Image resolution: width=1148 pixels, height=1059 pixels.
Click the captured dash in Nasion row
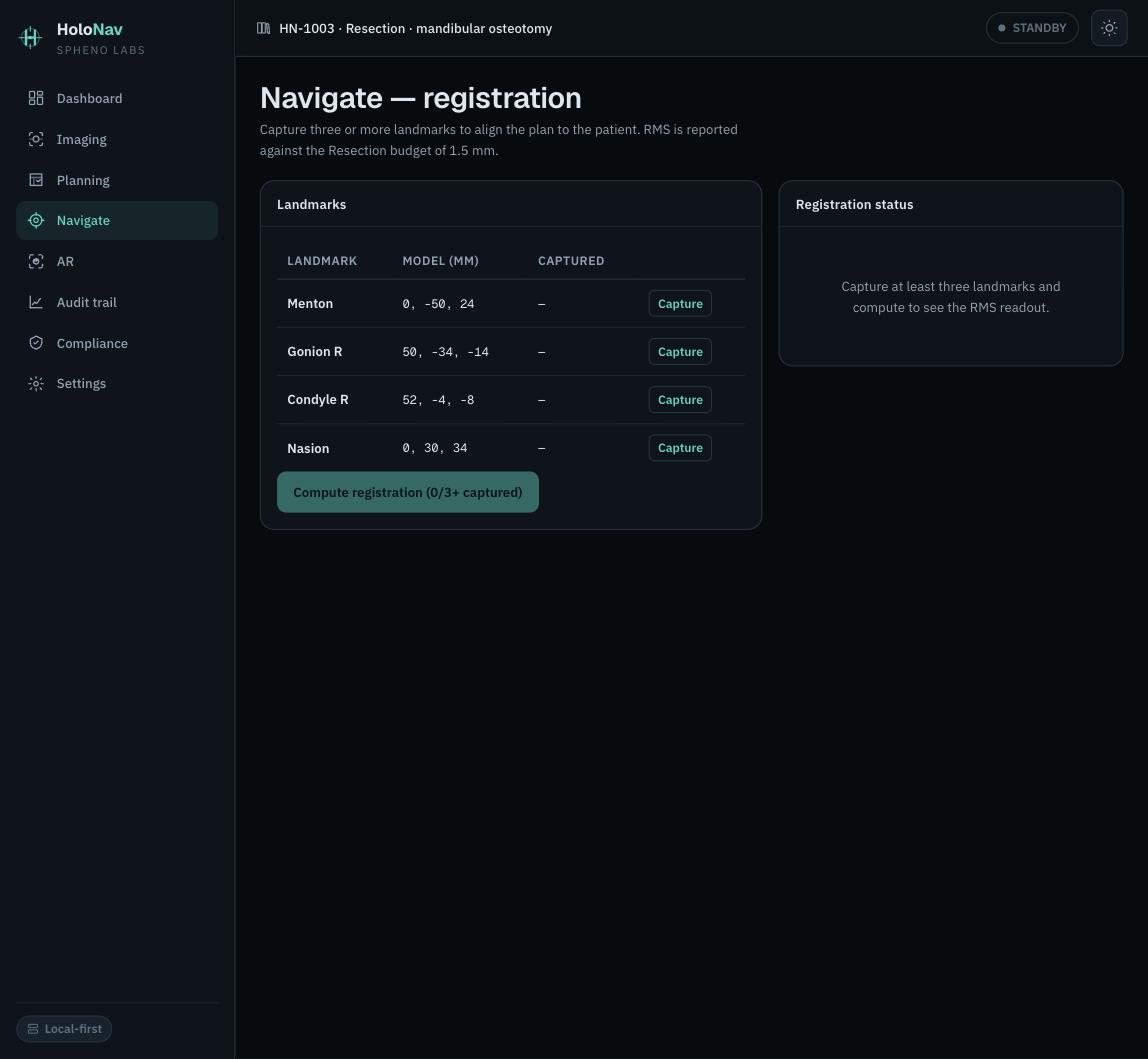[x=542, y=448]
